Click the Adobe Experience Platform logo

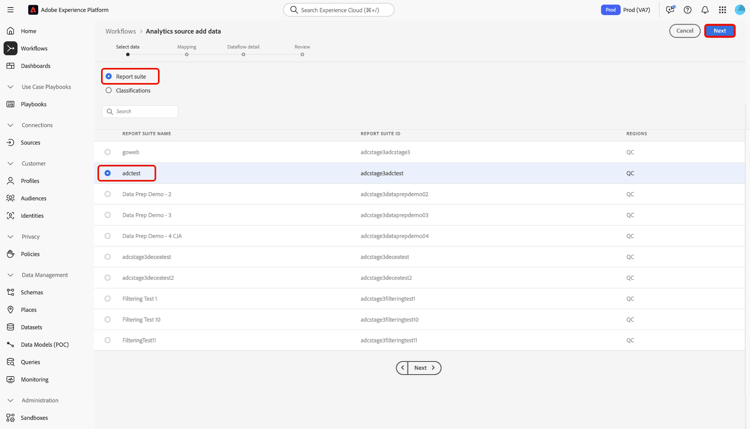33,10
